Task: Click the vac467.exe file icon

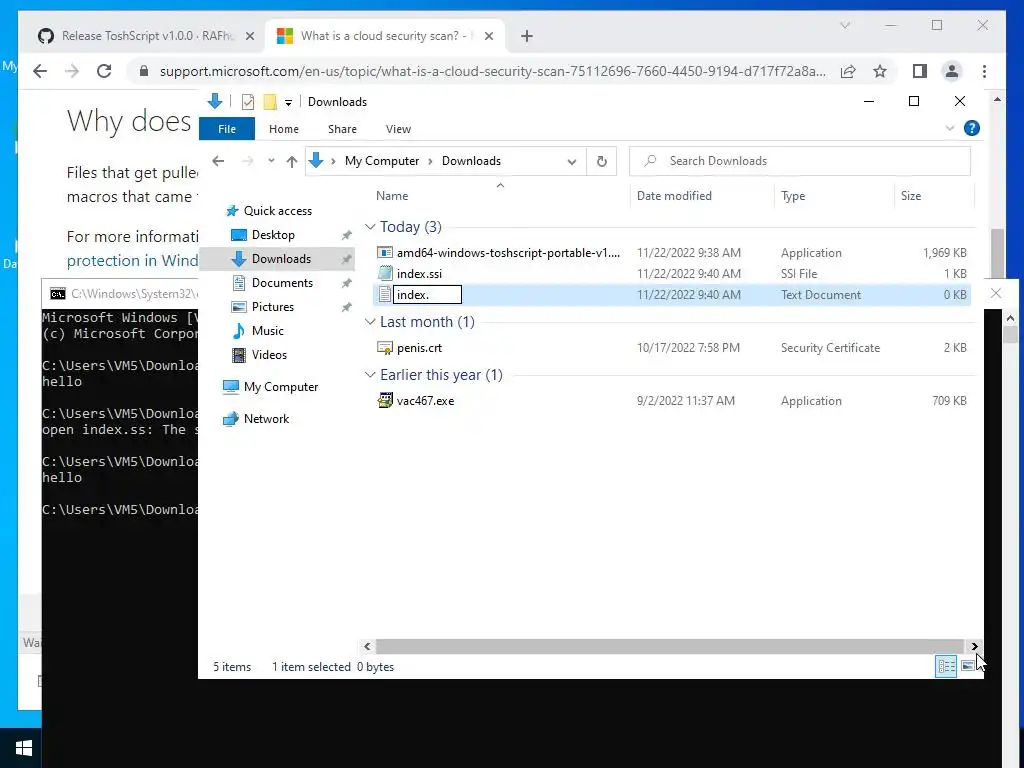Action: click(385, 401)
